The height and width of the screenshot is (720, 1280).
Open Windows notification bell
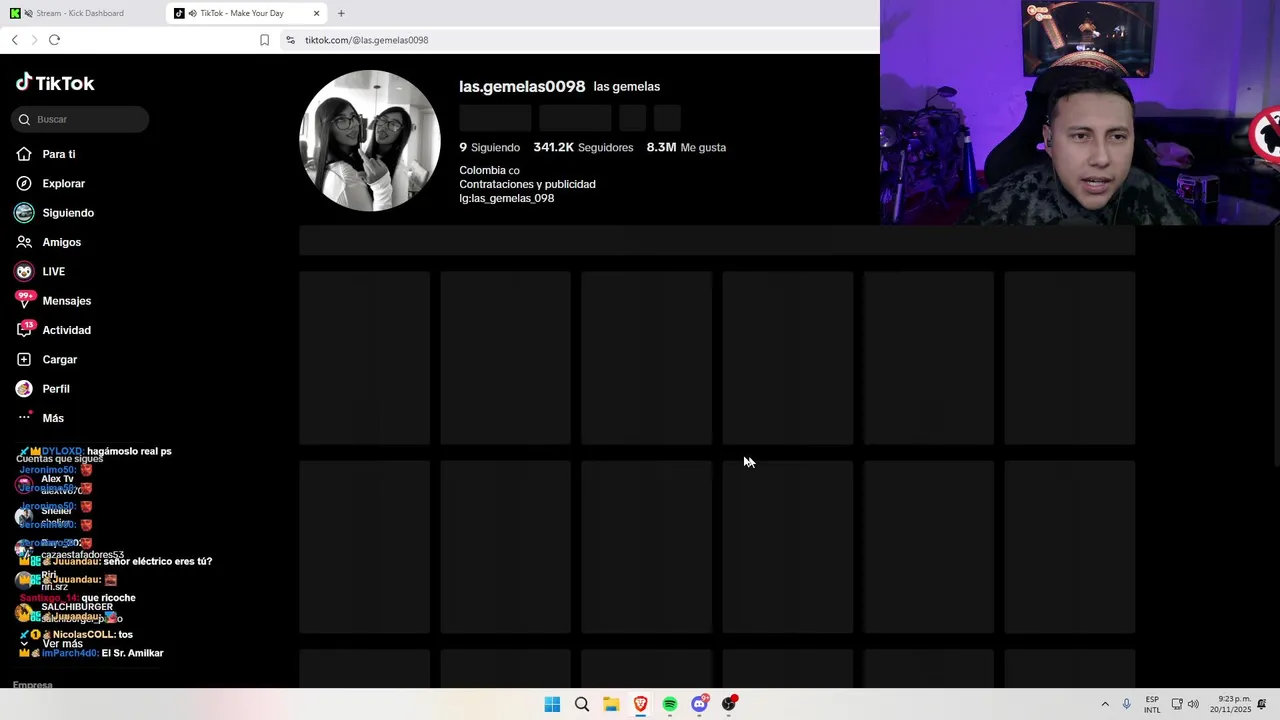pos(1262,704)
